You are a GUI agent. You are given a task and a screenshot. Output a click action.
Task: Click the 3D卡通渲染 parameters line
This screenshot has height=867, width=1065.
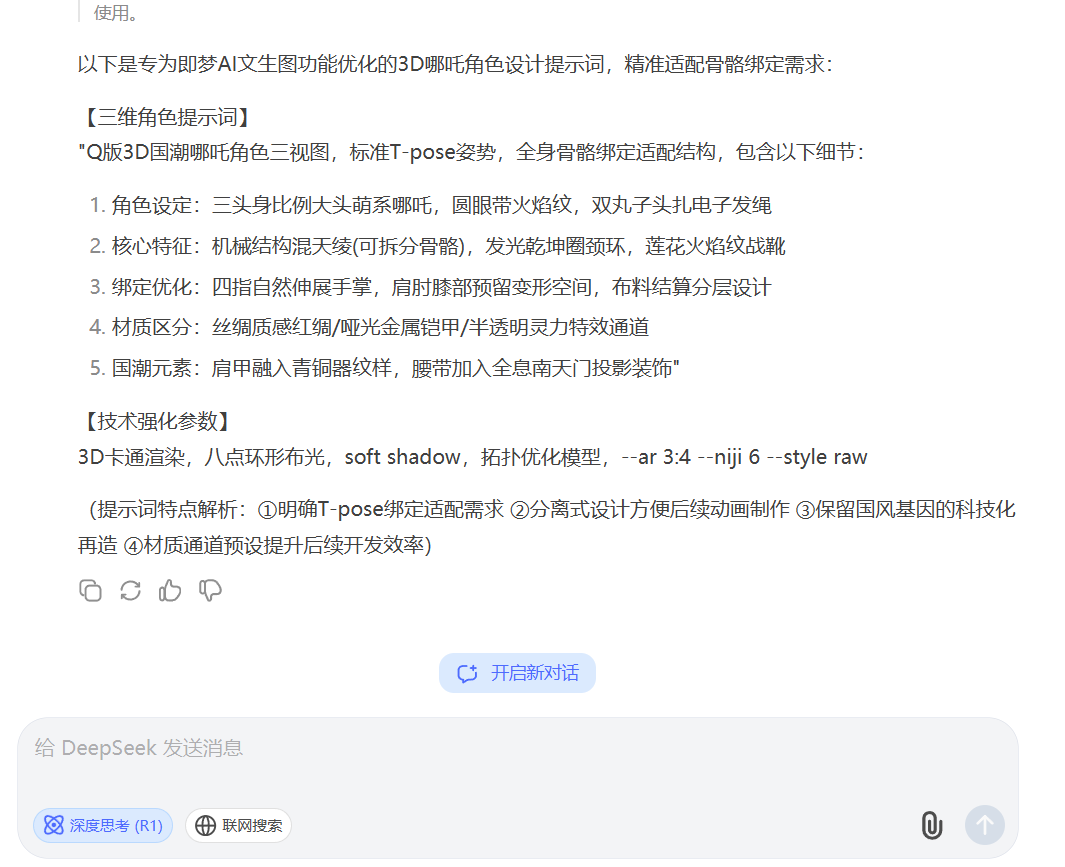[473, 457]
